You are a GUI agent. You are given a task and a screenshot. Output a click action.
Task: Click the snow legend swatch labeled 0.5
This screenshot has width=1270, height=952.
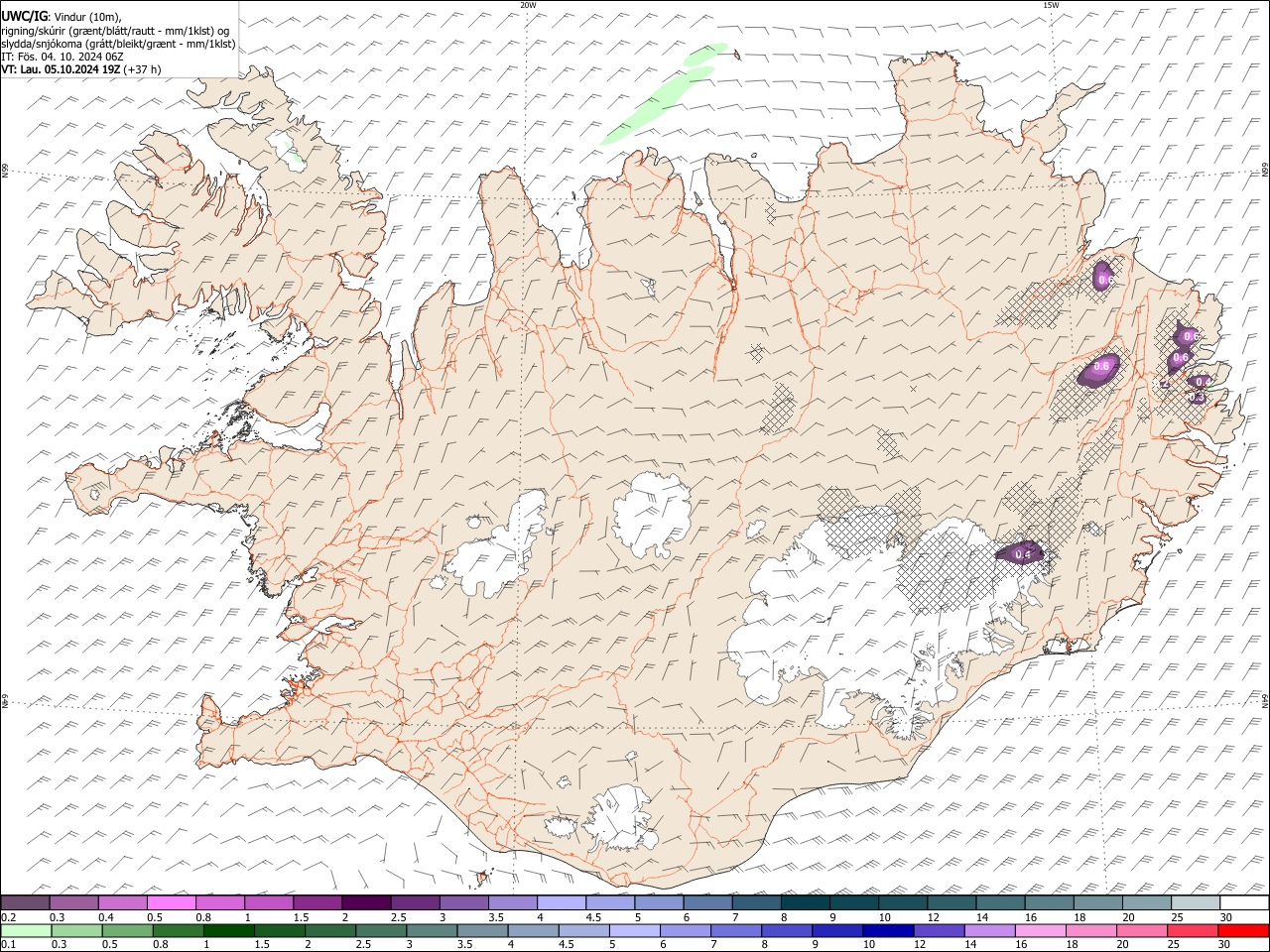[x=171, y=902]
